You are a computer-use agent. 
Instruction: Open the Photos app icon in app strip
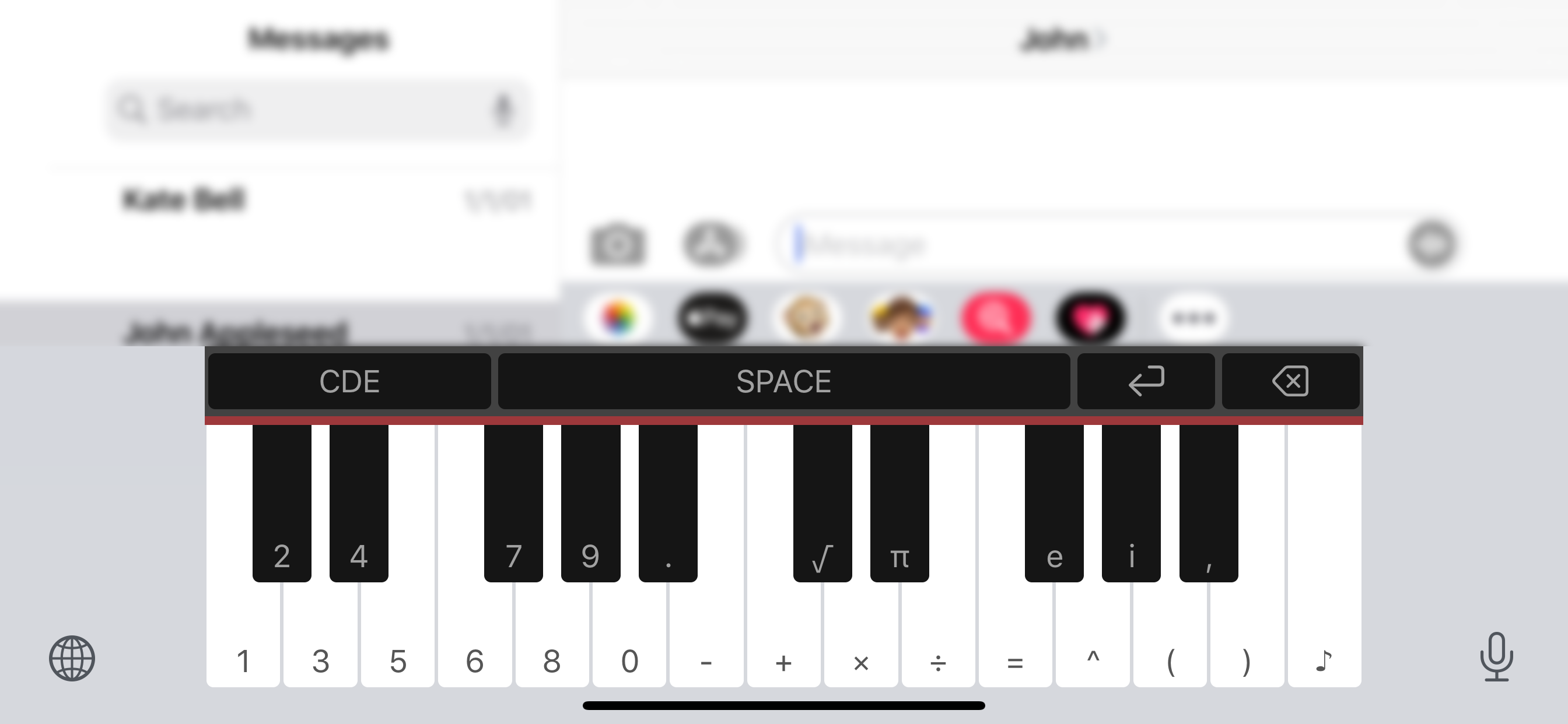(618, 318)
